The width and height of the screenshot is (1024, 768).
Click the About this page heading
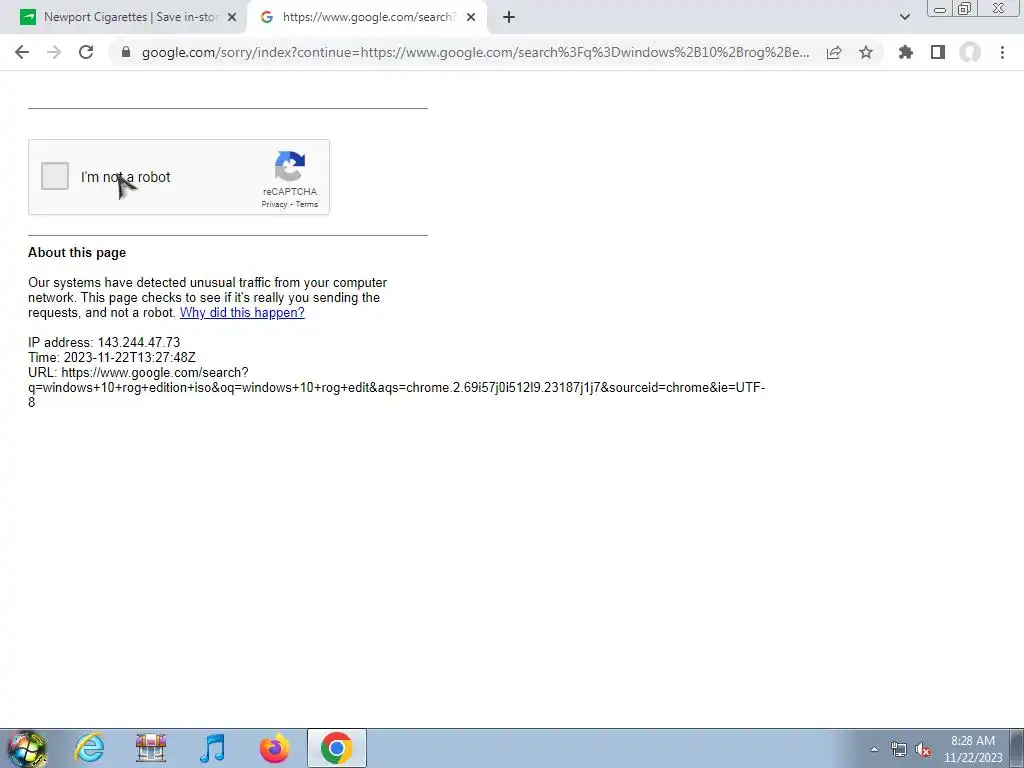77,253
